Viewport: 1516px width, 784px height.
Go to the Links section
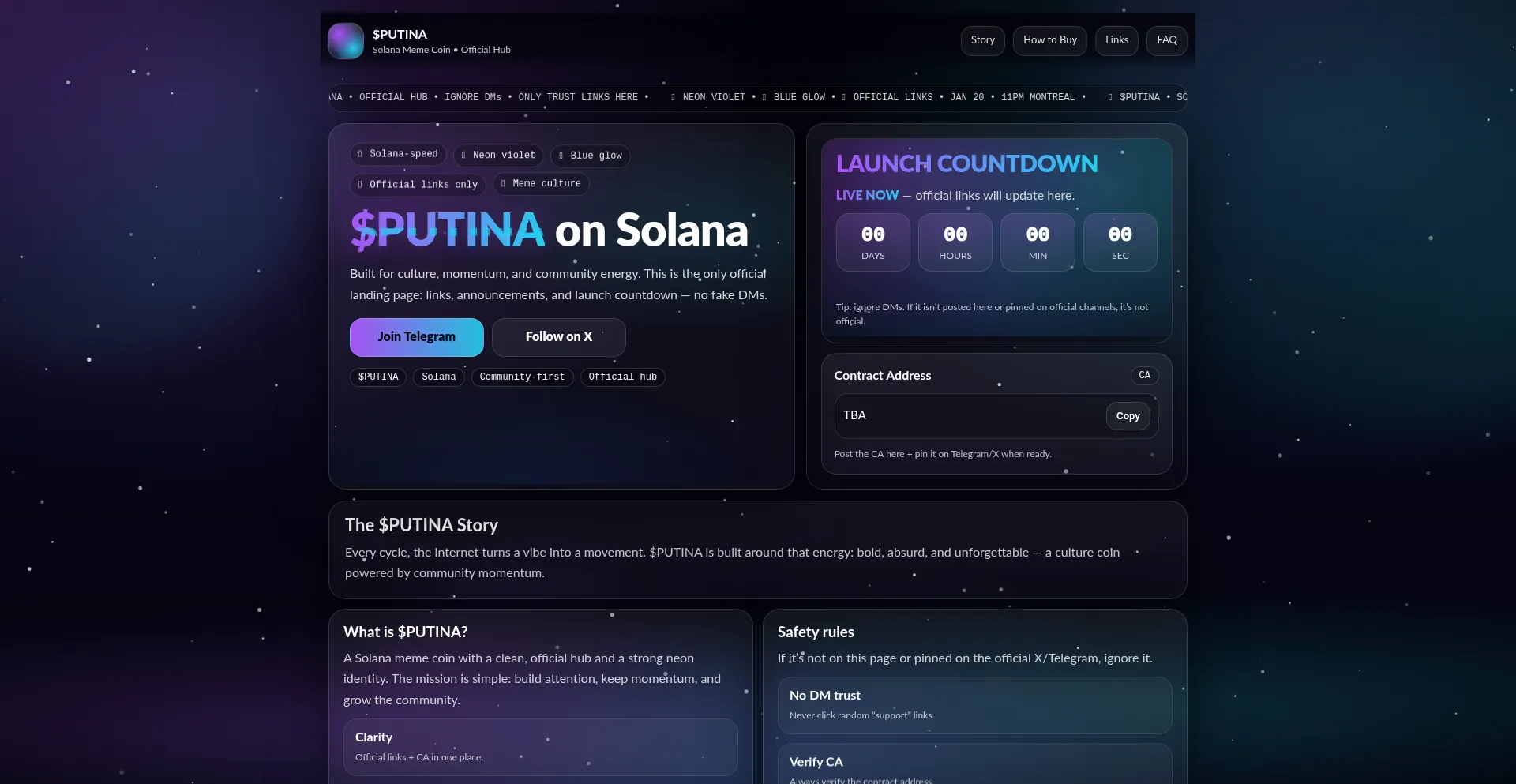1116,40
